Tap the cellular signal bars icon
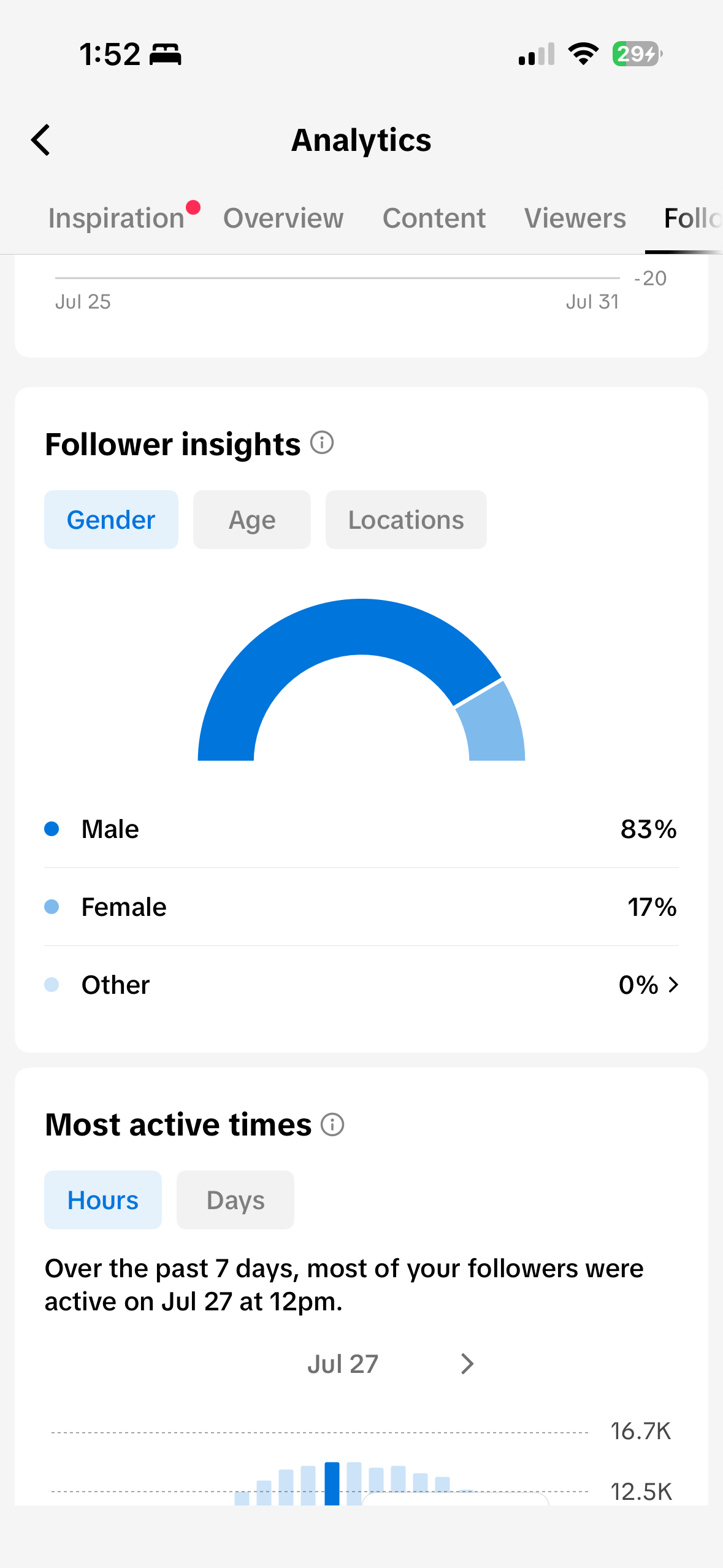The width and height of the screenshot is (723, 1568). 537,54
